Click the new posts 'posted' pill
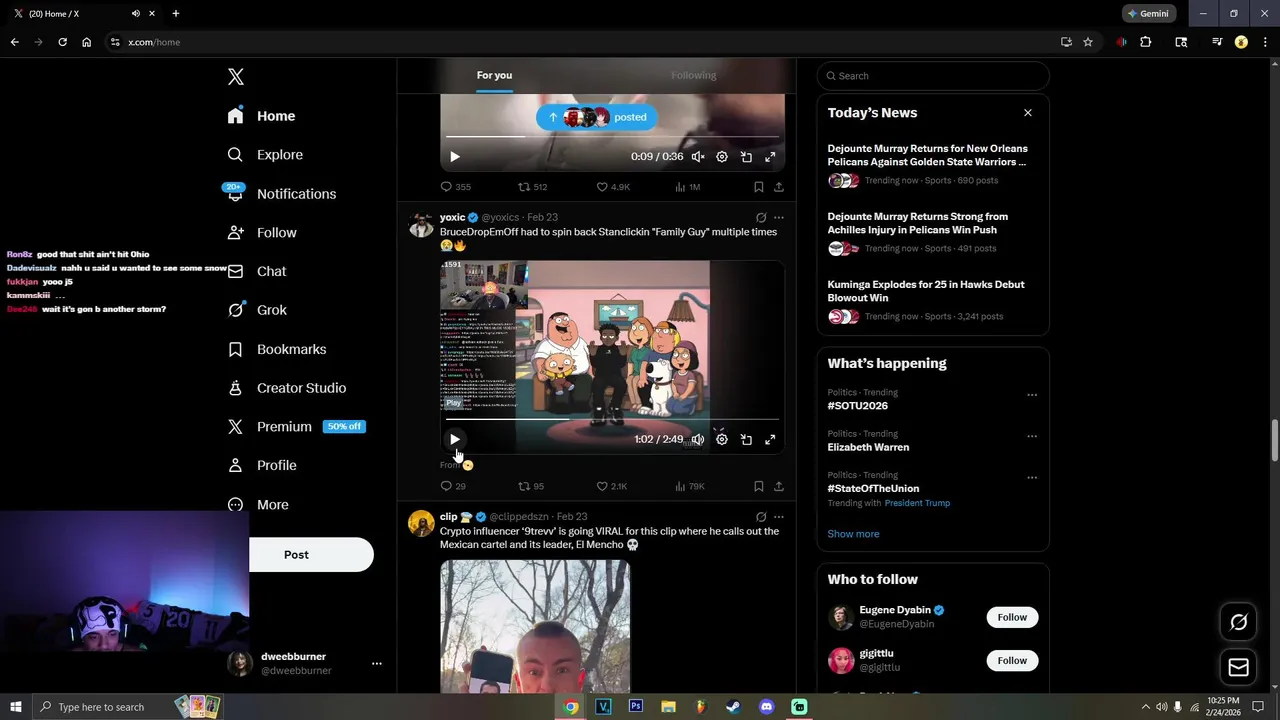 coord(597,117)
